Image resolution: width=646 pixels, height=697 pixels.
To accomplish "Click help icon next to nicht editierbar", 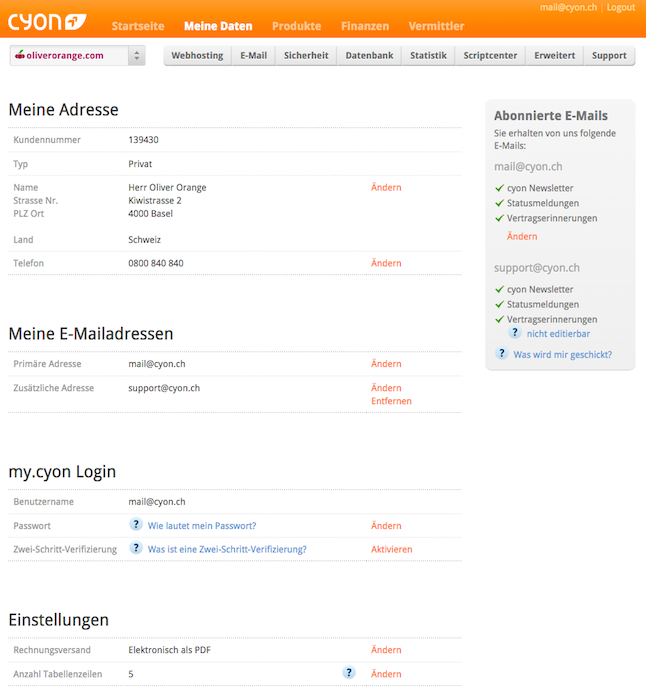I will tap(514, 332).
